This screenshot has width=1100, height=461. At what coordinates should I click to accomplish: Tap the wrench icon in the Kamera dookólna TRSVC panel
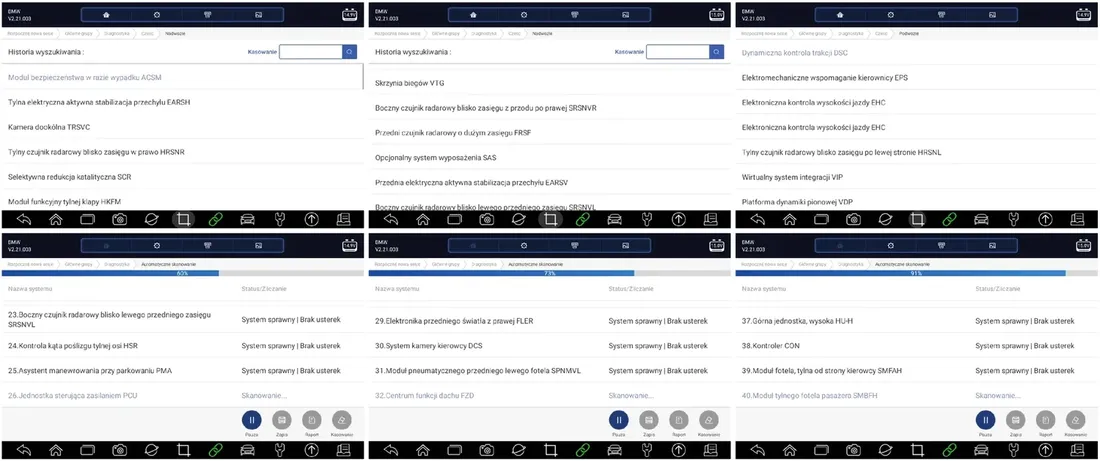279,220
